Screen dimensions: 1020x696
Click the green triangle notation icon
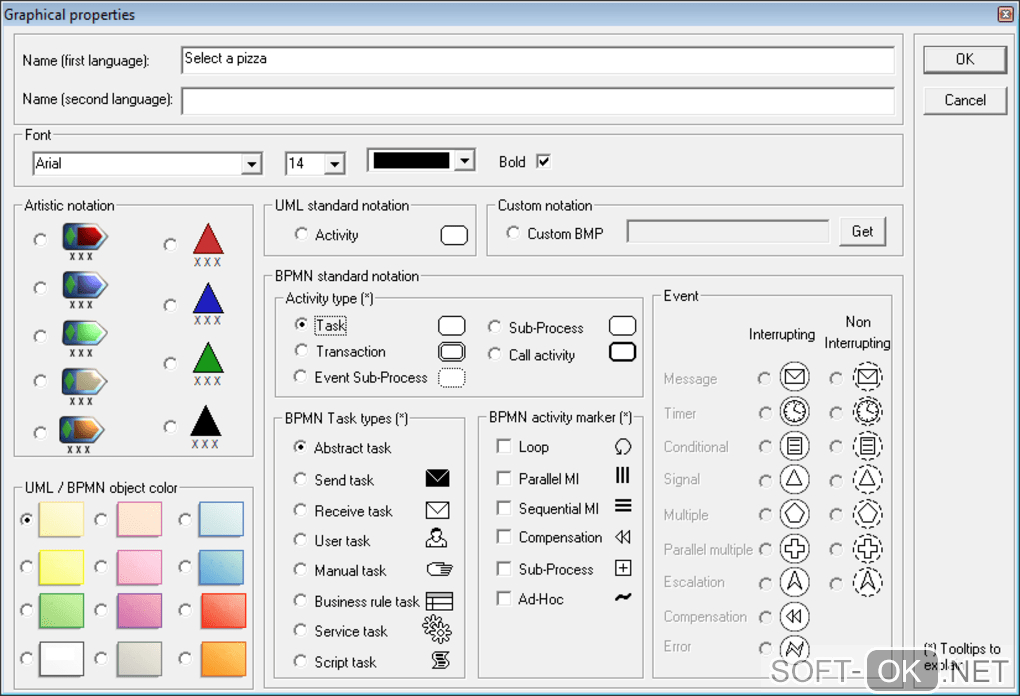tap(208, 358)
